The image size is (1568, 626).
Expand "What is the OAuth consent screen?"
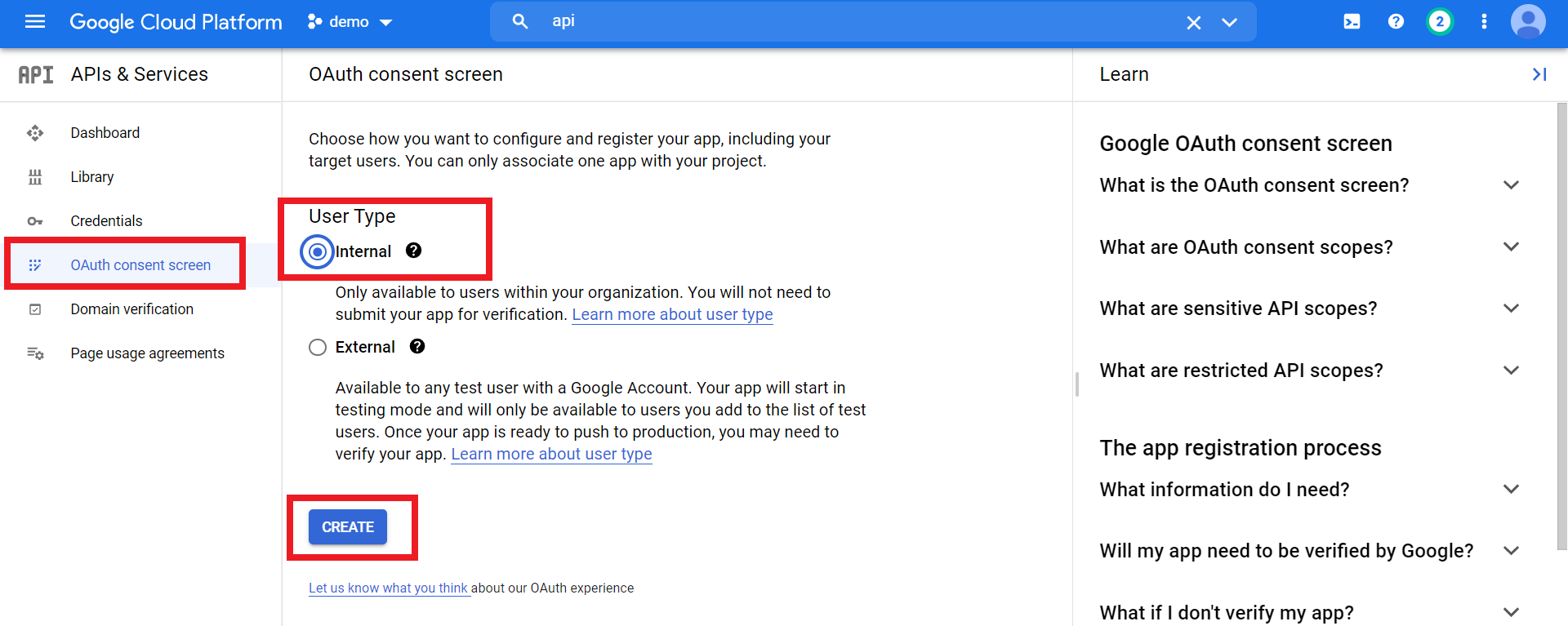pos(1510,185)
